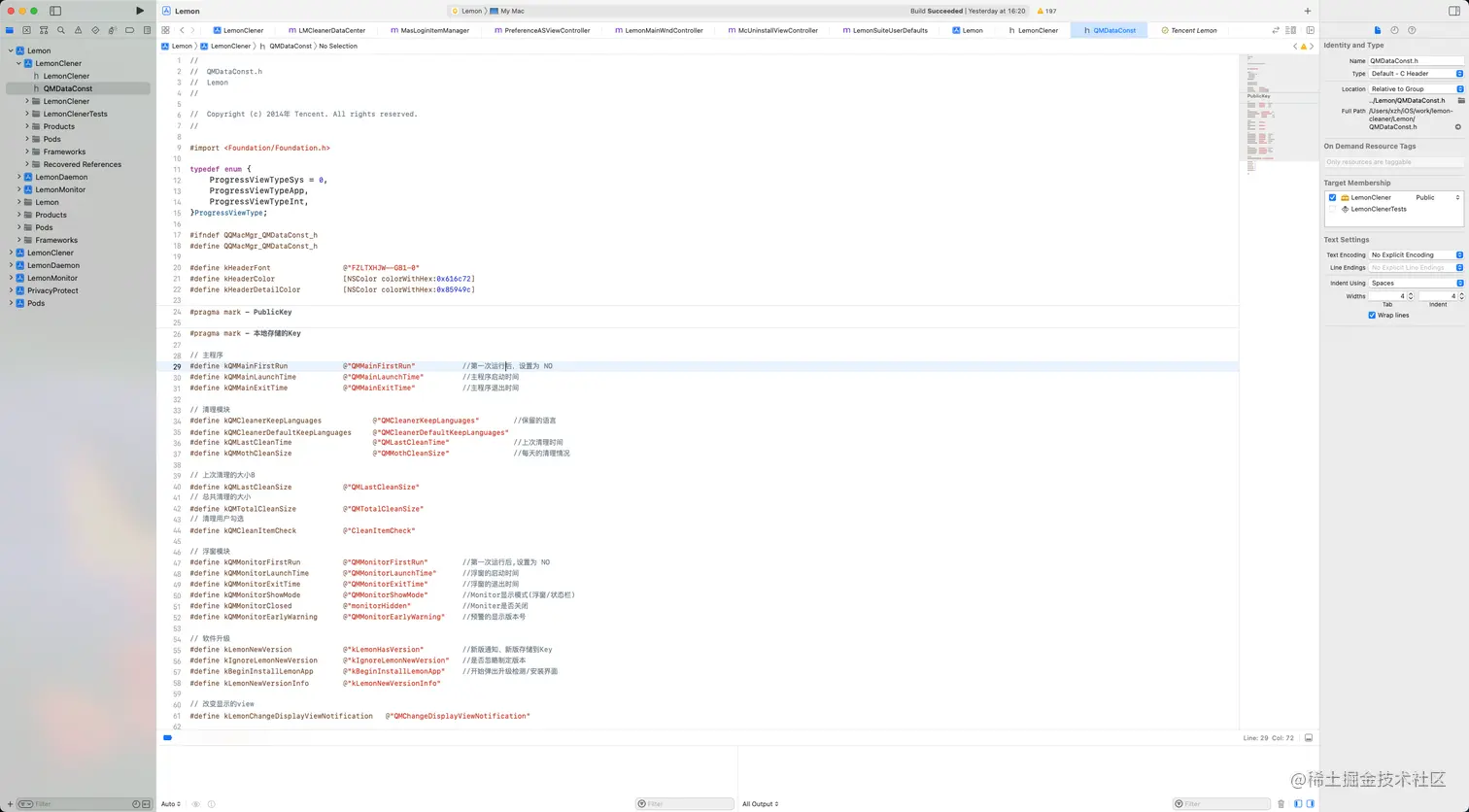1469x812 pixels.
Task: Toggle LemonClener target membership checkbox
Action: [1332, 197]
